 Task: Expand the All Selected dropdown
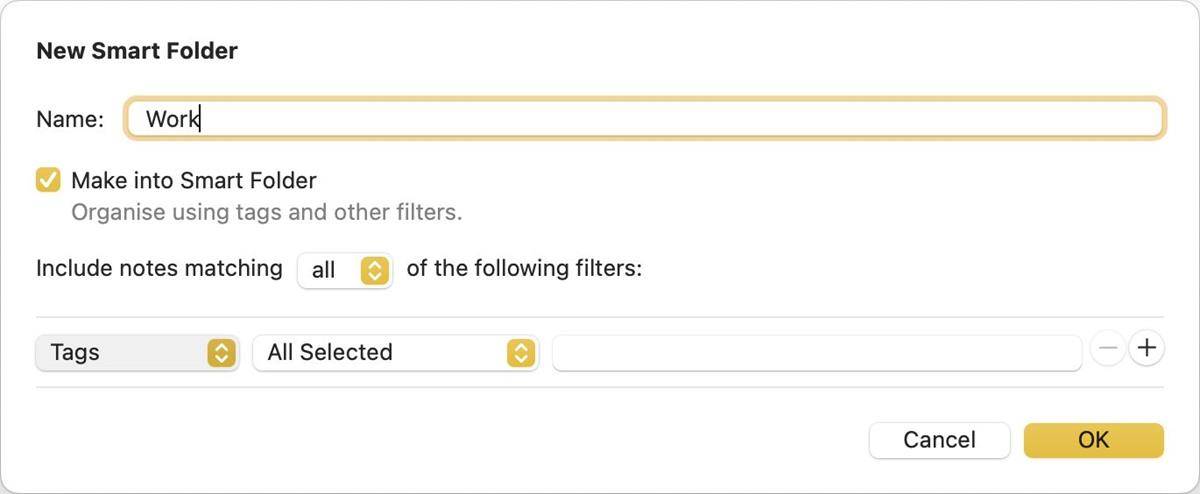395,352
